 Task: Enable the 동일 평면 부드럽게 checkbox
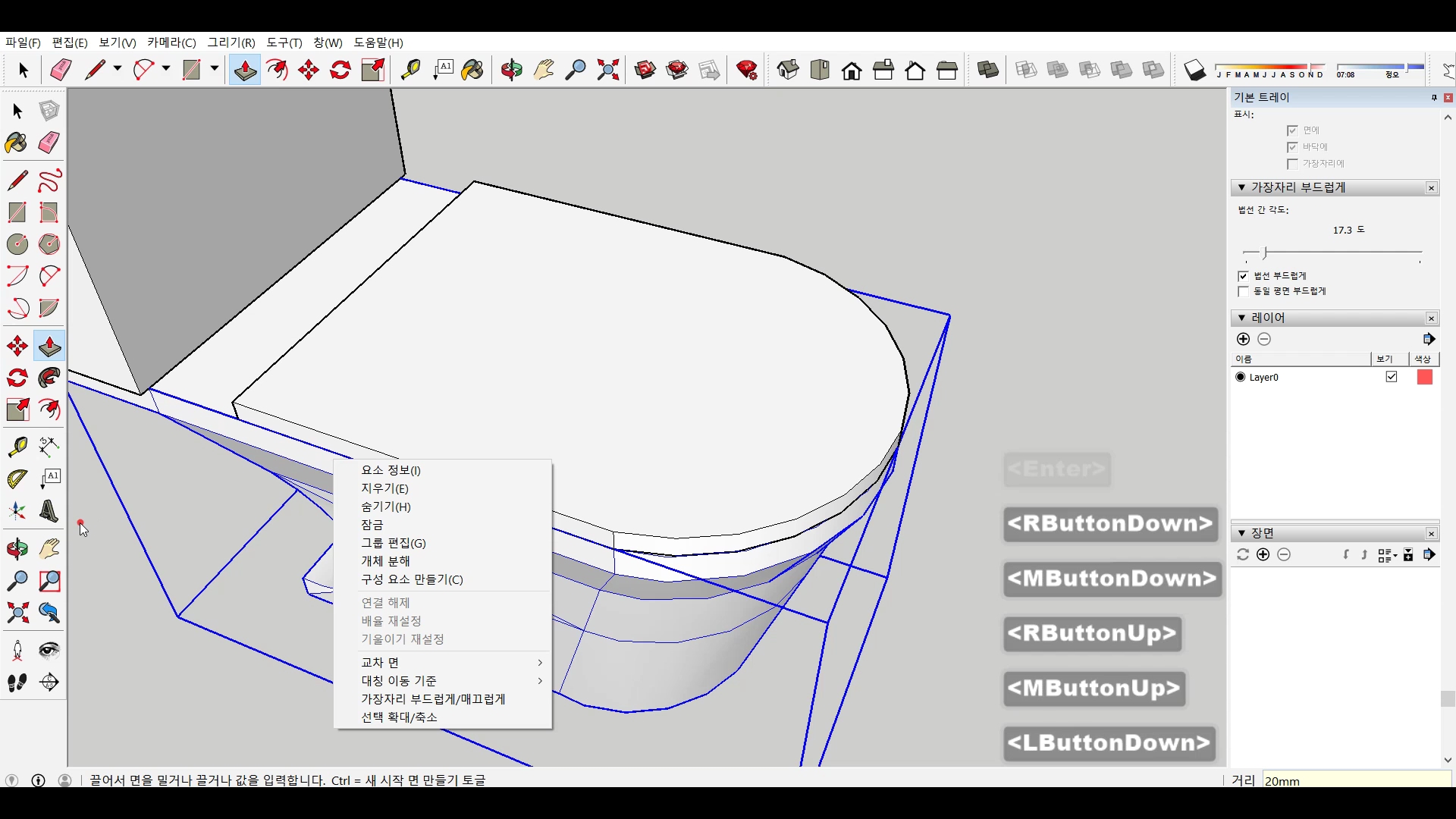point(1243,292)
